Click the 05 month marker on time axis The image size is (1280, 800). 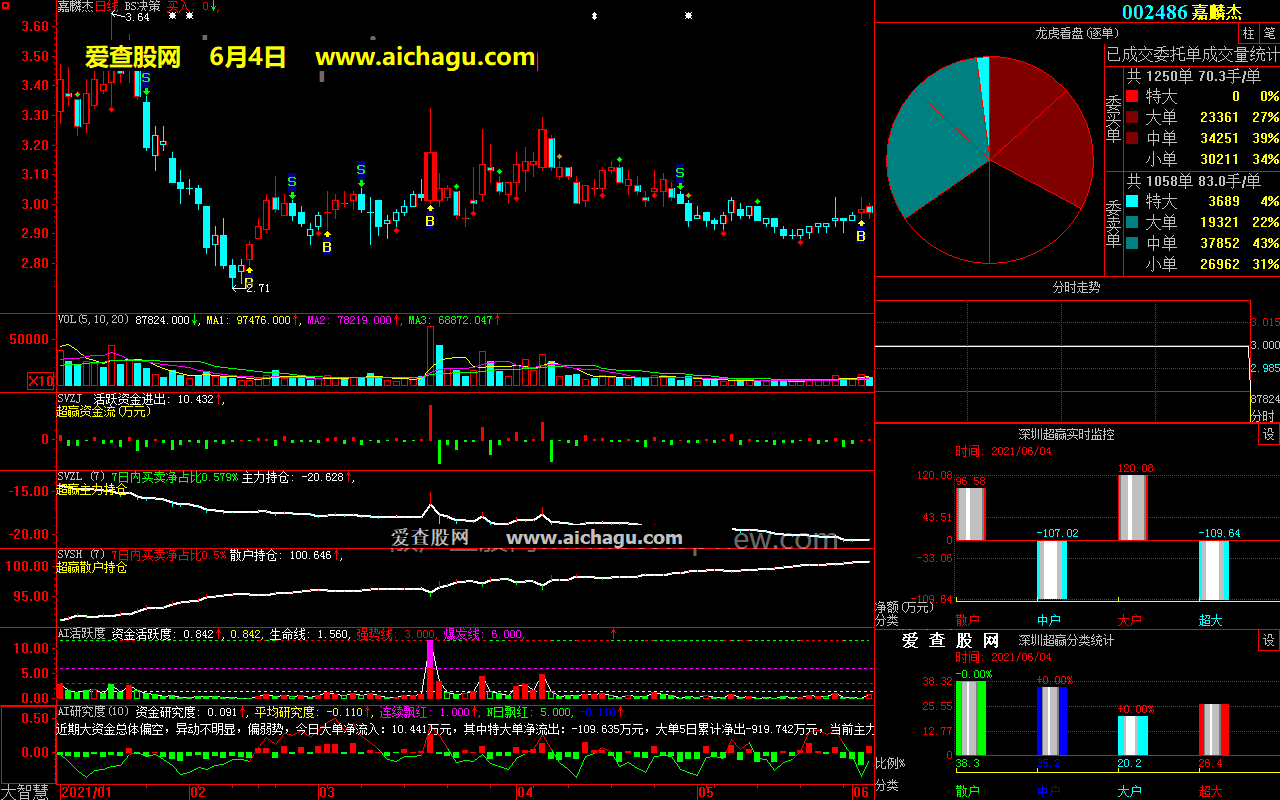tap(707, 792)
